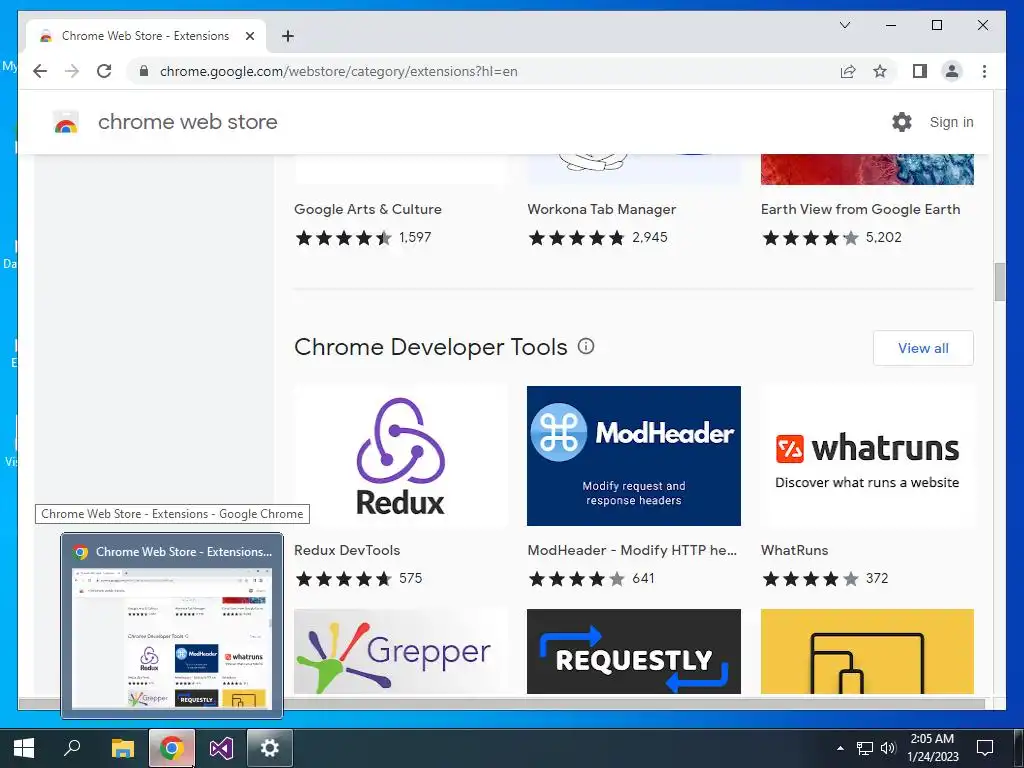Reload the Chrome Web Store page
The height and width of the screenshot is (768, 1024).
tap(104, 71)
